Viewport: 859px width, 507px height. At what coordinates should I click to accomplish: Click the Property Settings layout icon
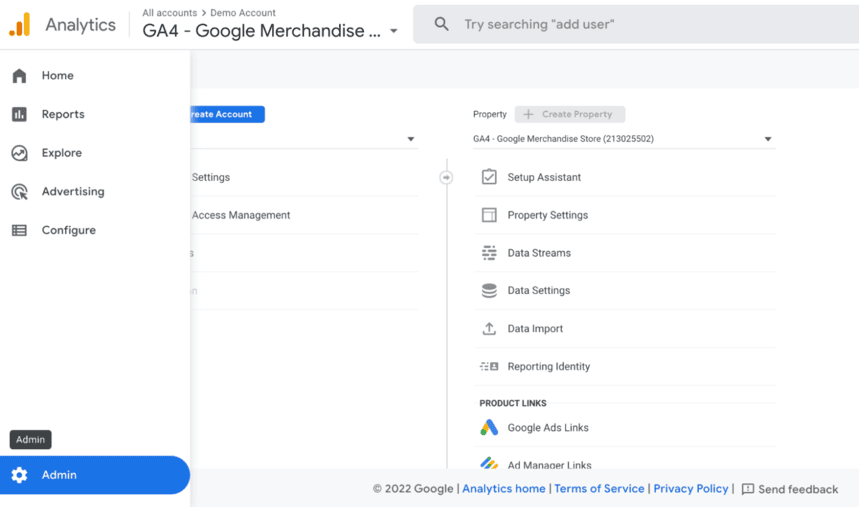pos(489,215)
